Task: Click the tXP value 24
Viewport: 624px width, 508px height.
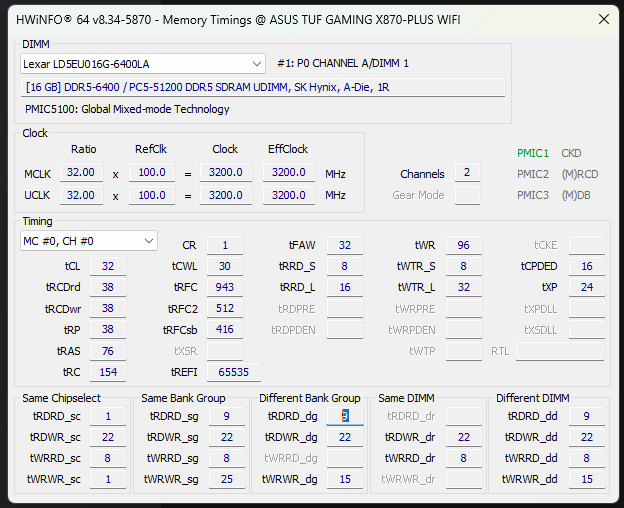Action: [x=587, y=287]
